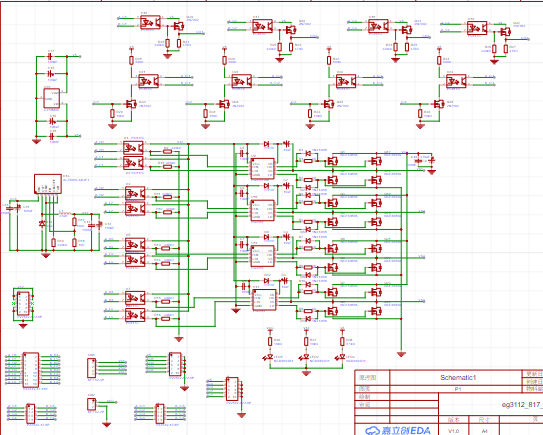Select the leftmost LED symbol at bottom

click(x=270, y=357)
